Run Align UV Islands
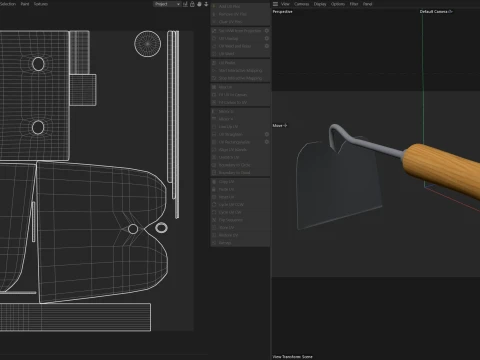The height and width of the screenshot is (360, 480). 240,150
